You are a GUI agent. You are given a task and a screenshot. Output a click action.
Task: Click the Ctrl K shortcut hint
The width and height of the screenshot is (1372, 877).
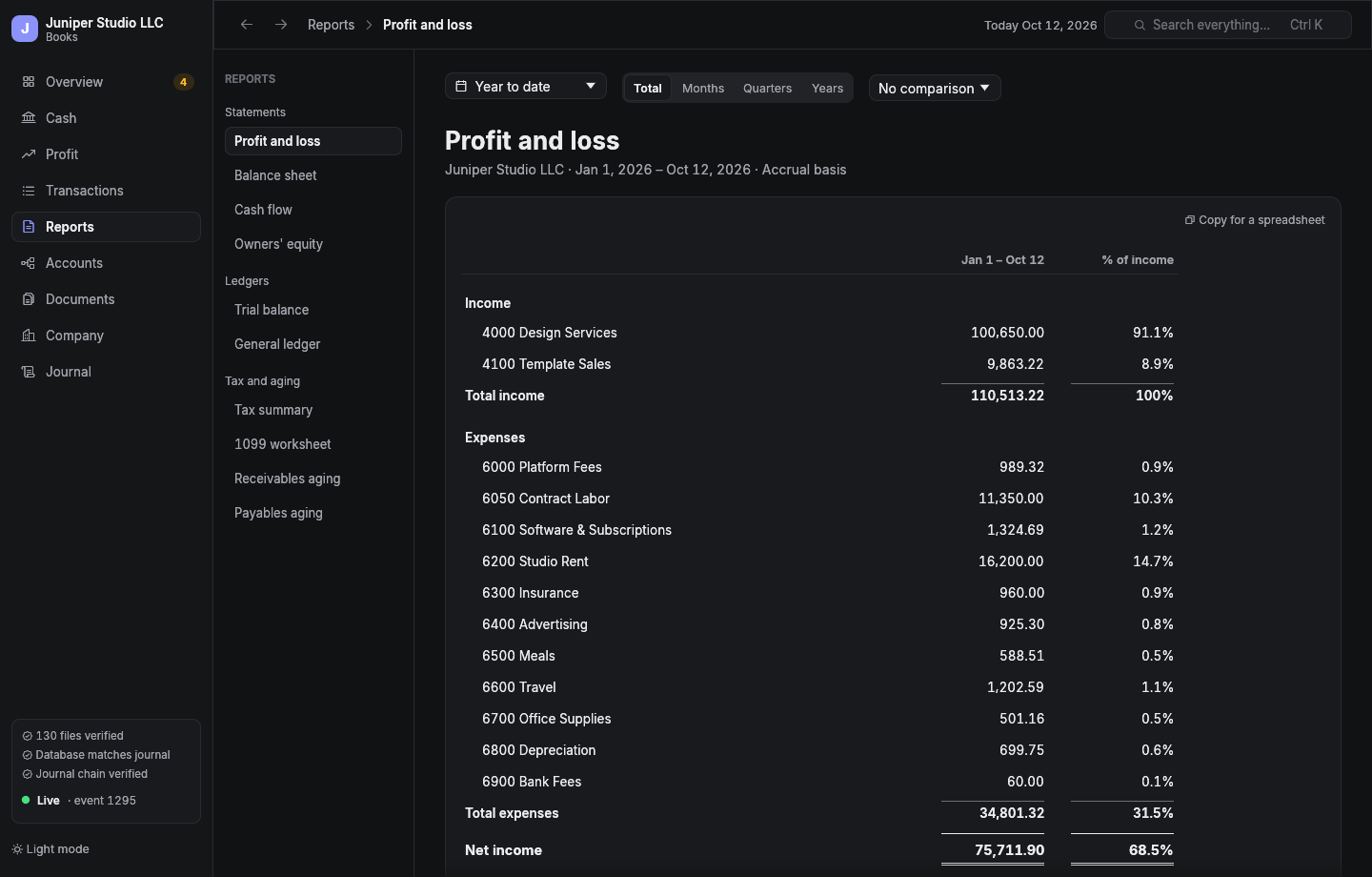[1306, 25]
